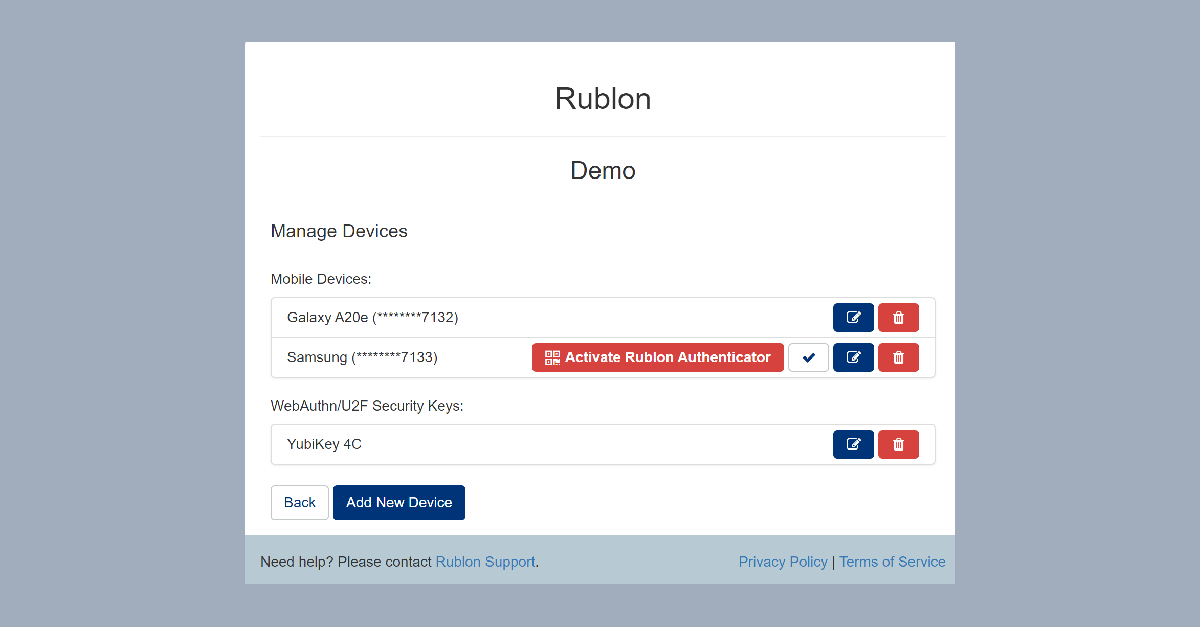Delete the YubiKey 4C security key
1200x627 pixels.
click(898, 444)
